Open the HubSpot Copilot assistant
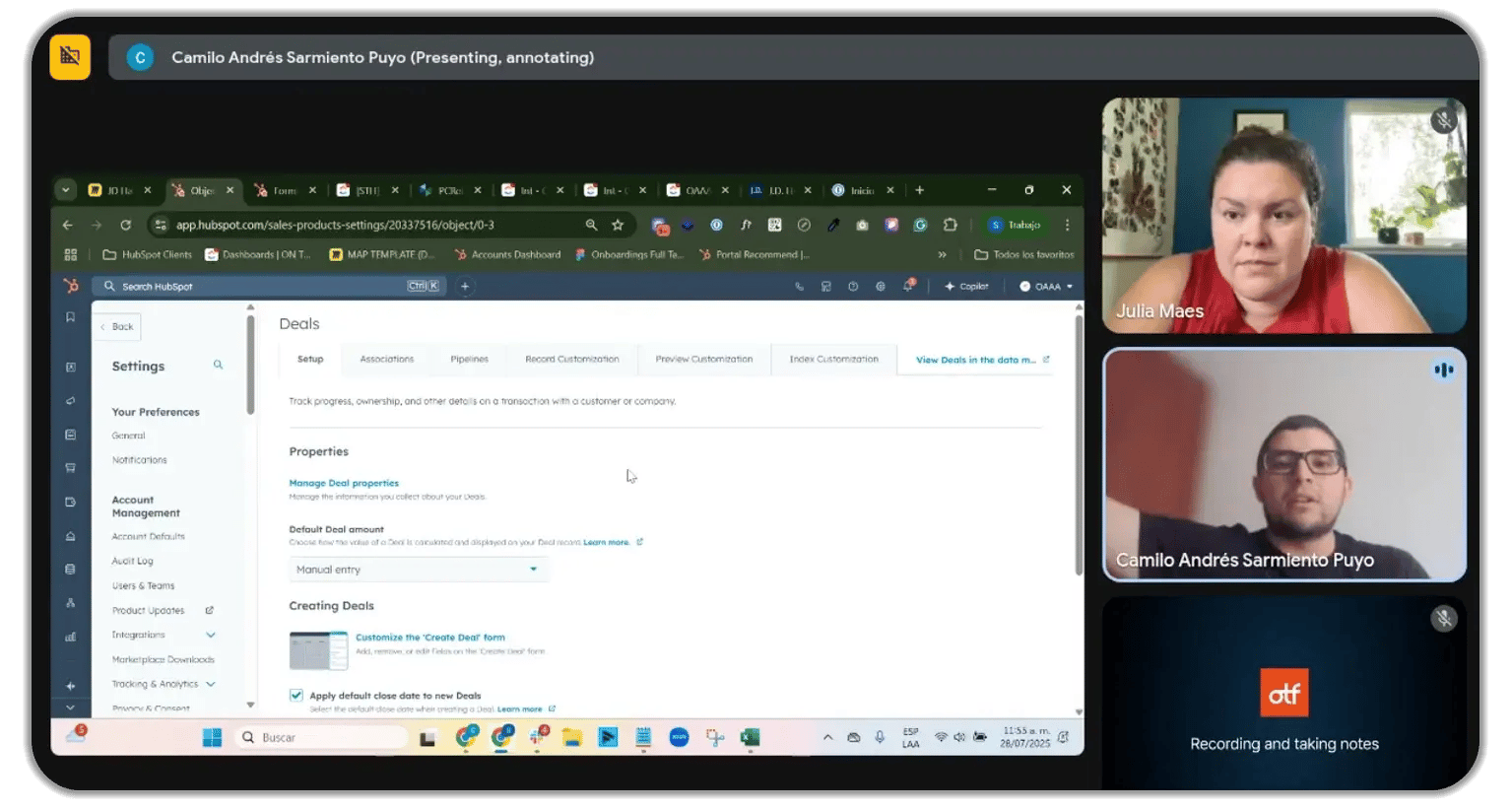 (x=967, y=286)
